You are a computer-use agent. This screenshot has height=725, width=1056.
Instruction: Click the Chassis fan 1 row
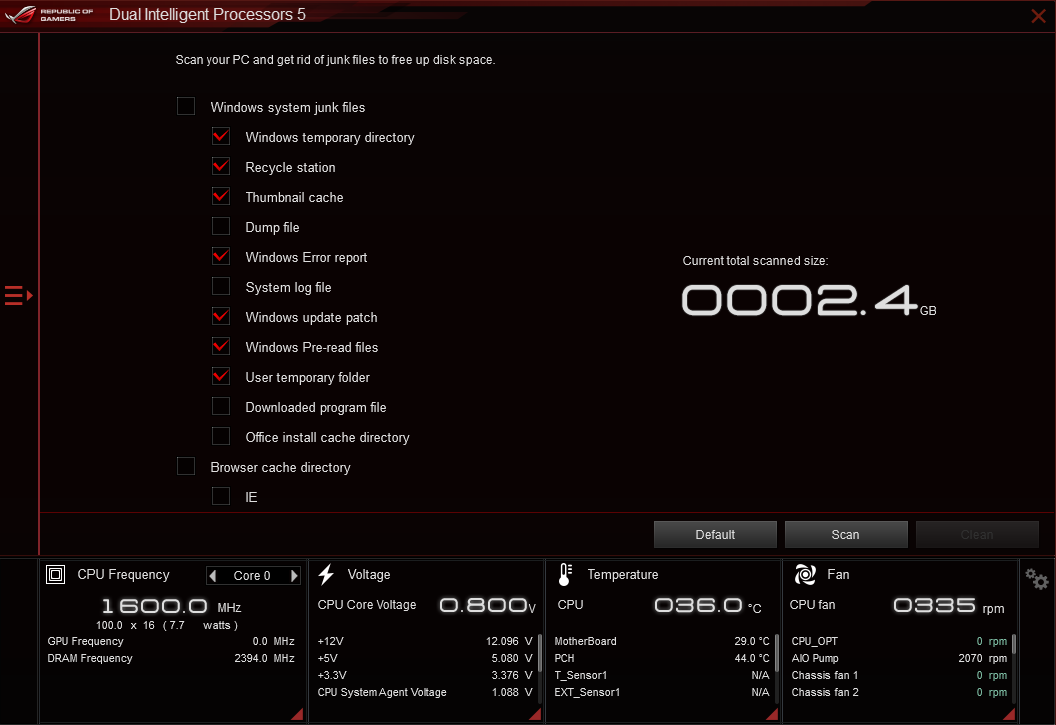[x=899, y=675]
